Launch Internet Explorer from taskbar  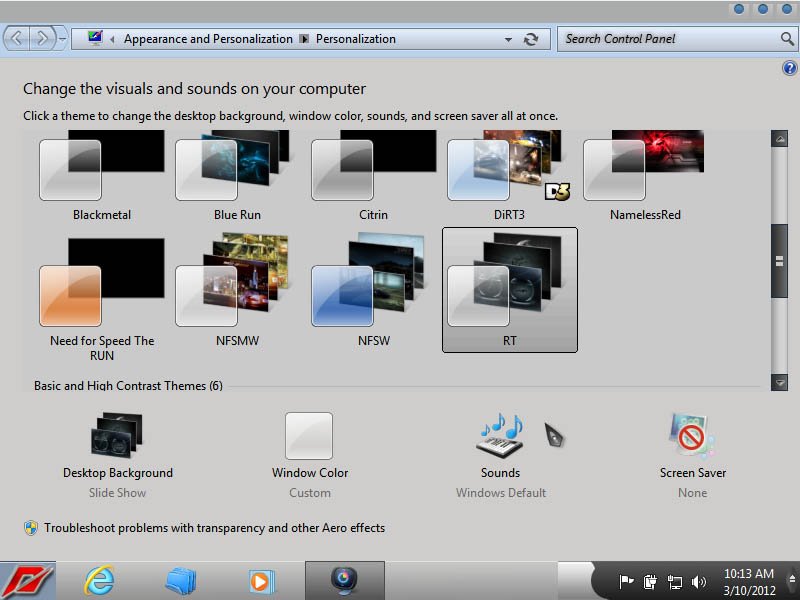[x=99, y=581]
